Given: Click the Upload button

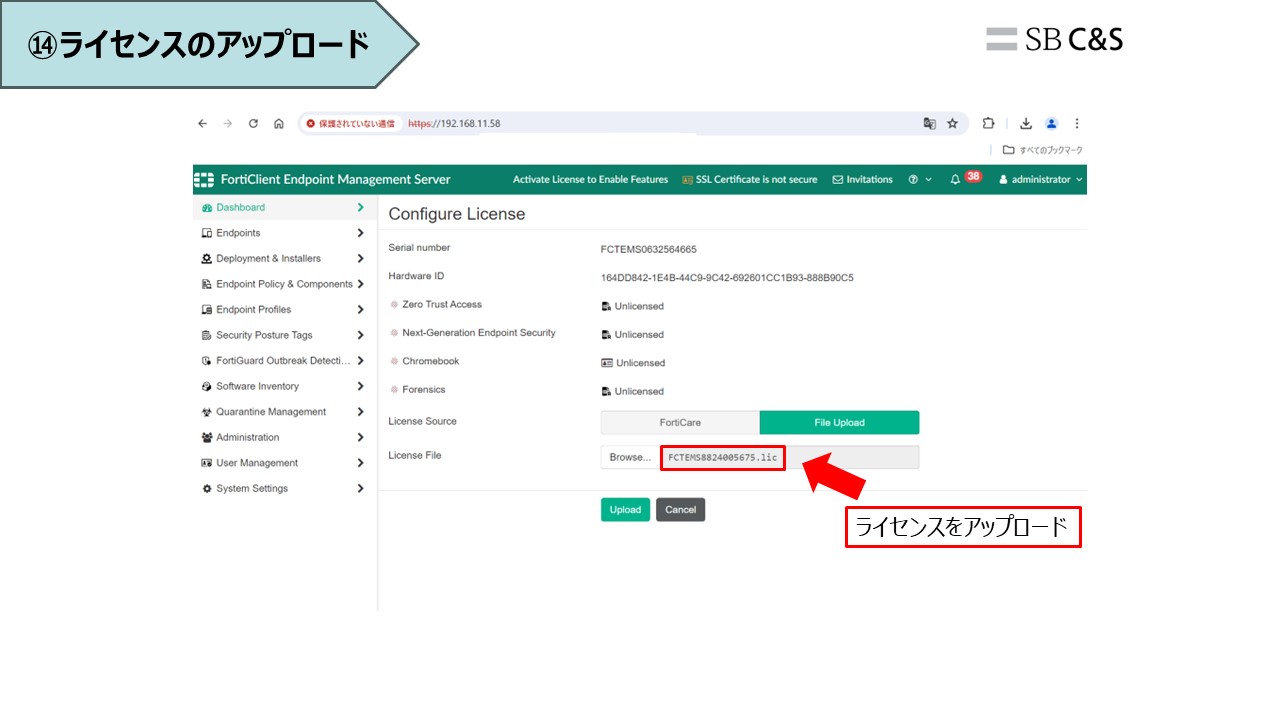Looking at the screenshot, I should tap(625, 510).
